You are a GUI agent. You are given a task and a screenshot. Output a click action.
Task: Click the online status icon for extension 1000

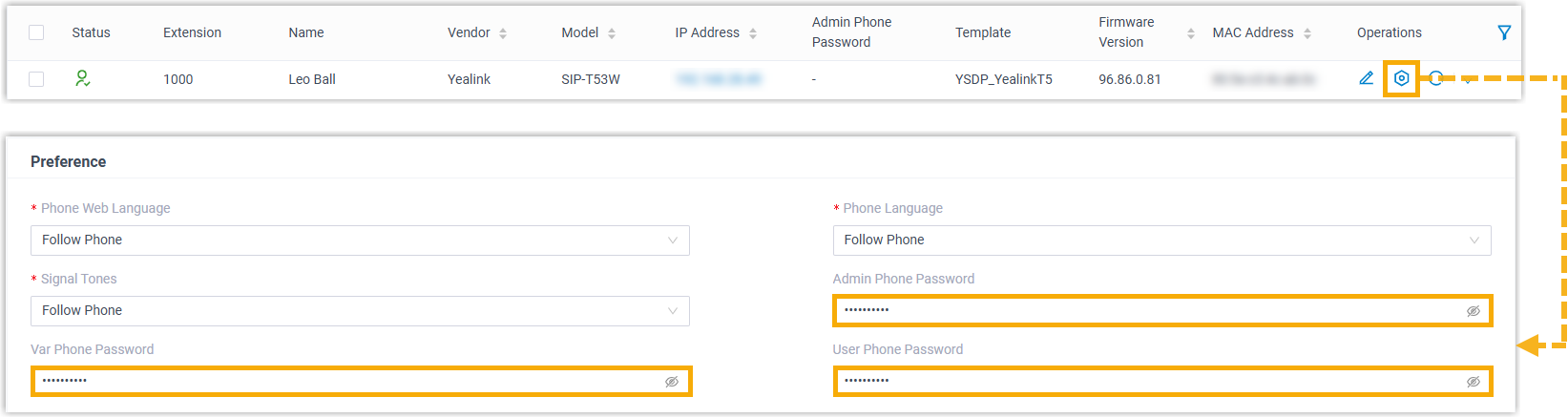(x=83, y=78)
